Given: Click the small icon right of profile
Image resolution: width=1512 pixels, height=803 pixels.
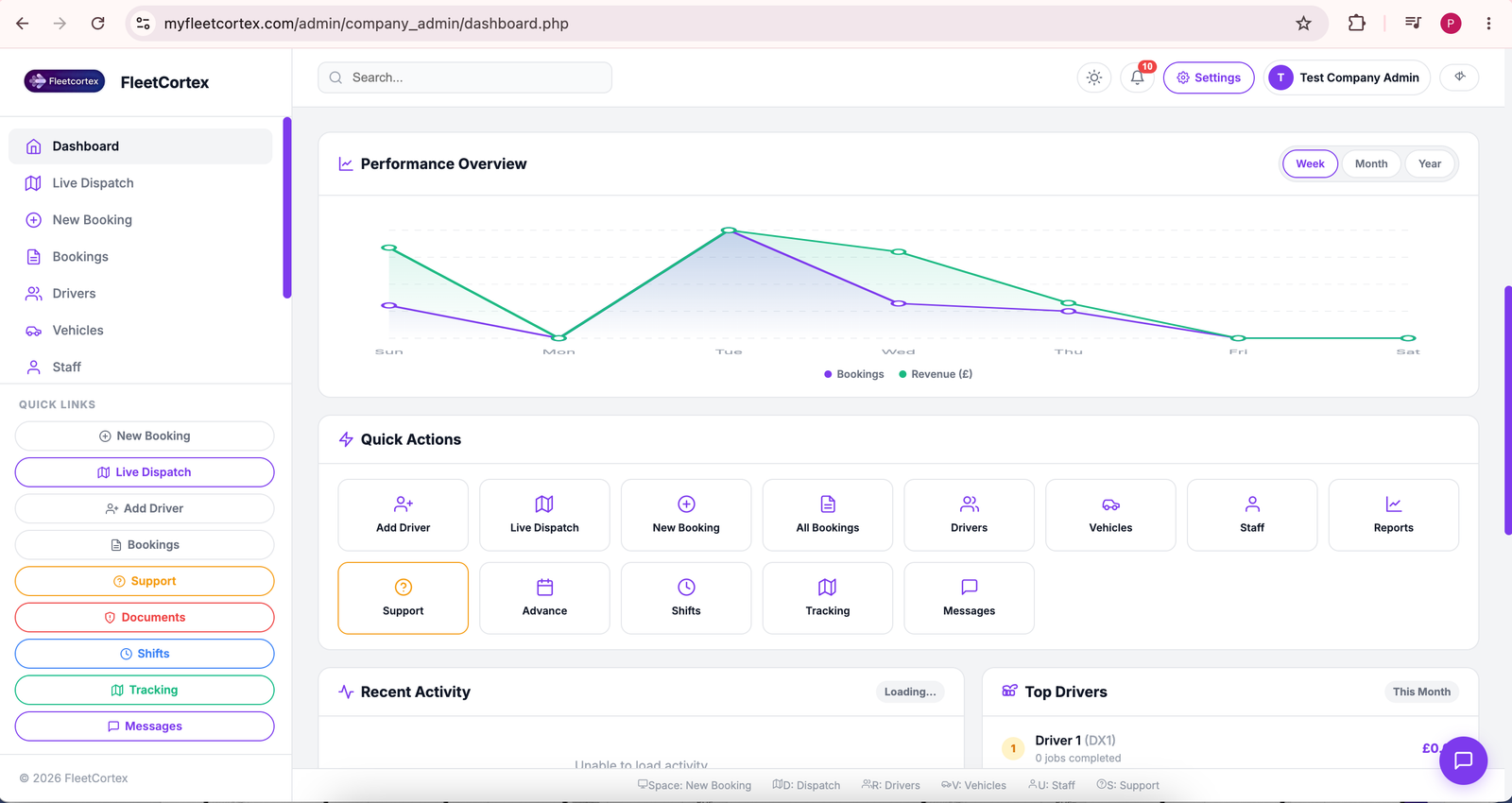Looking at the screenshot, I should 1459,77.
